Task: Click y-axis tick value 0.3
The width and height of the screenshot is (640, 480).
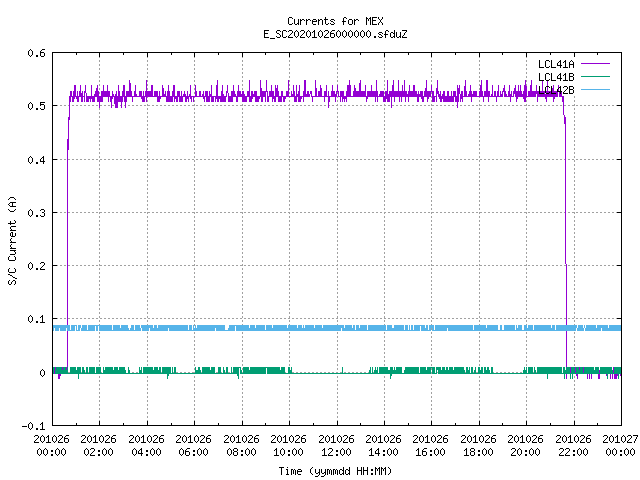Action: pos(37,213)
